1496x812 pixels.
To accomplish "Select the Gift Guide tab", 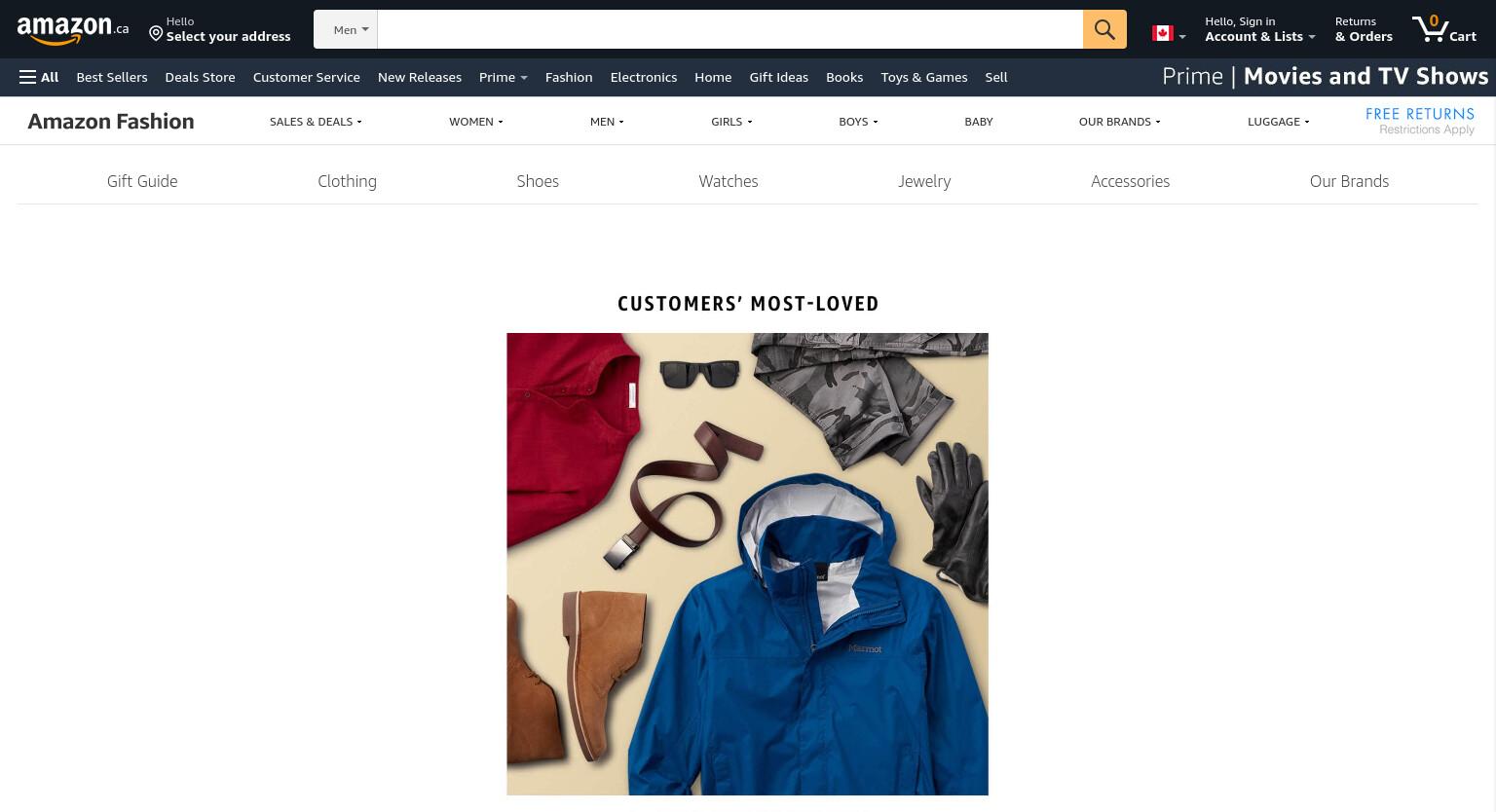I will pyautogui.click(x=142, y=181).
